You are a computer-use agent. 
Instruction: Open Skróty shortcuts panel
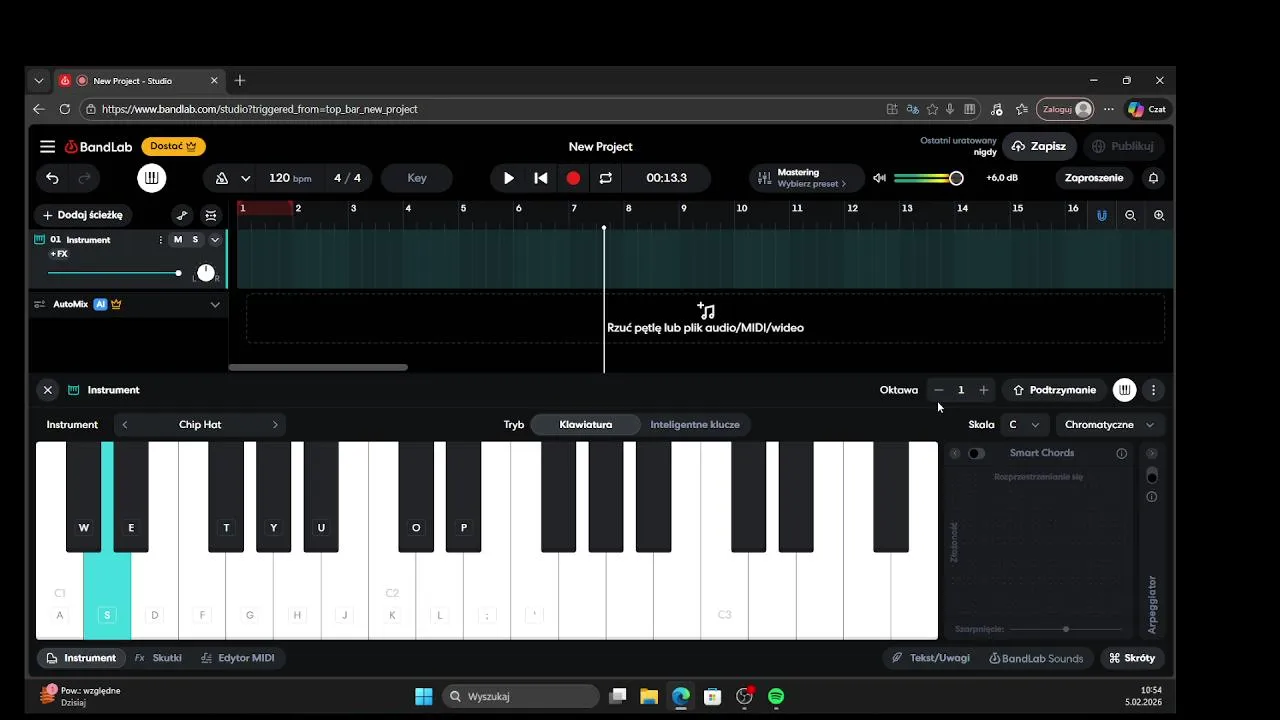(x=1132, y=658)
